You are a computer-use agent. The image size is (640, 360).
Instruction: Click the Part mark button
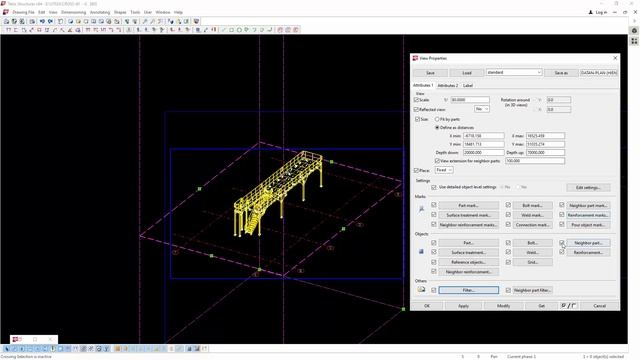[468, 205]
